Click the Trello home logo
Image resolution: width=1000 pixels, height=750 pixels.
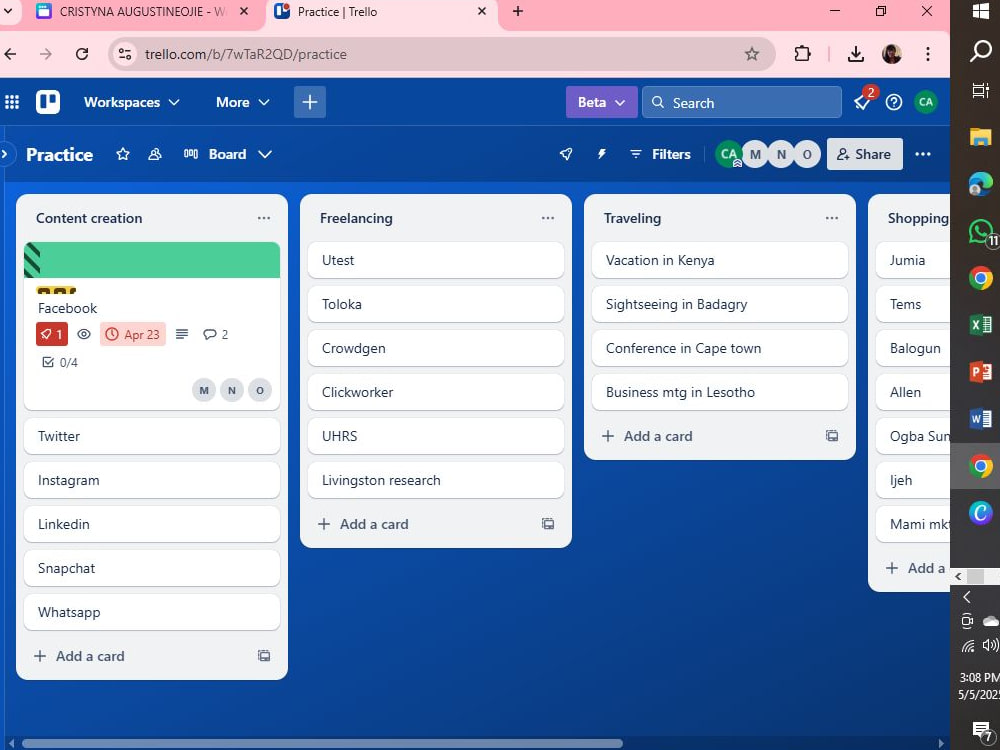point(48,102)
